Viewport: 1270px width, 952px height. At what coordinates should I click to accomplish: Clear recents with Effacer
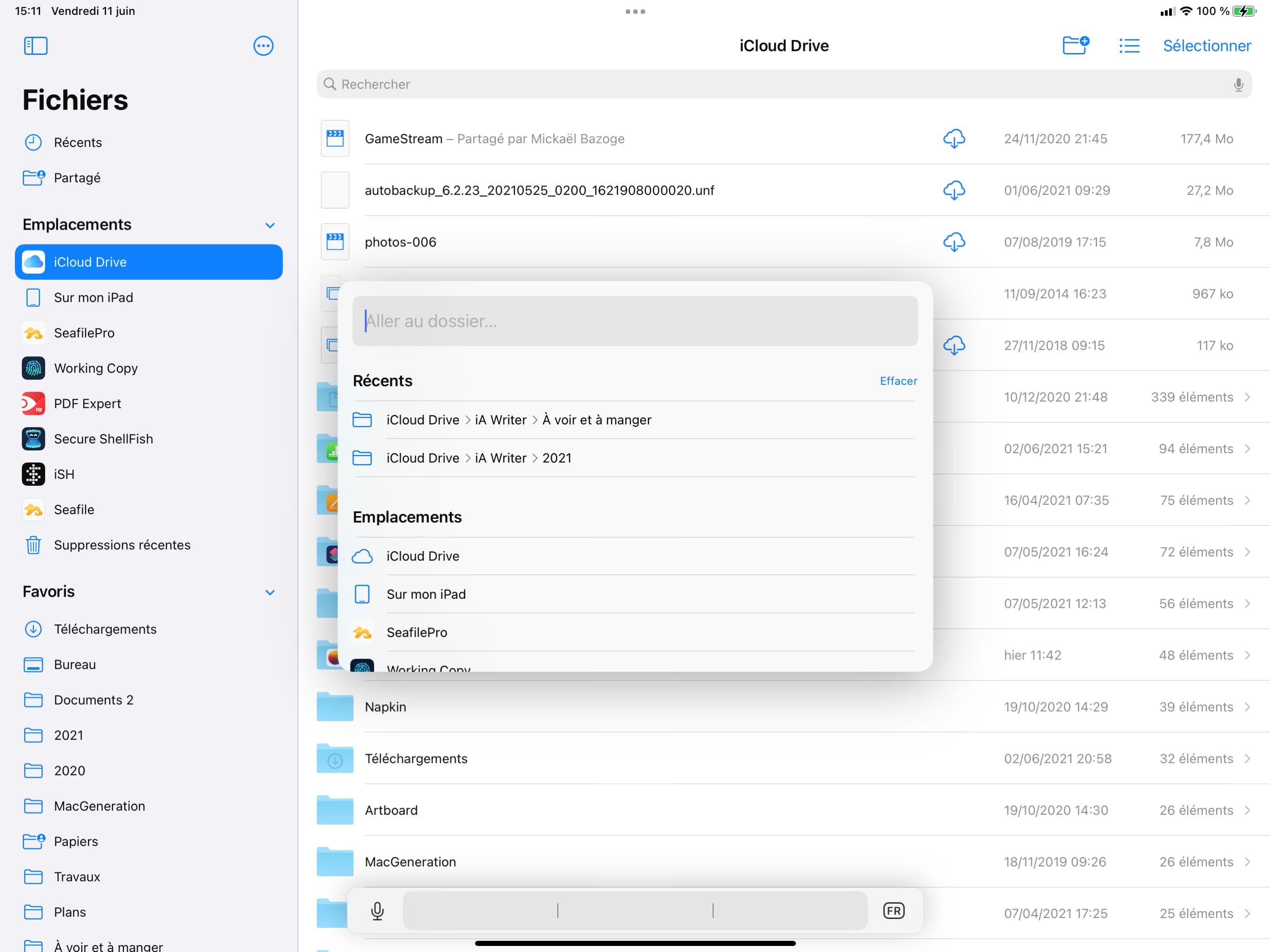tap(898, 381)
